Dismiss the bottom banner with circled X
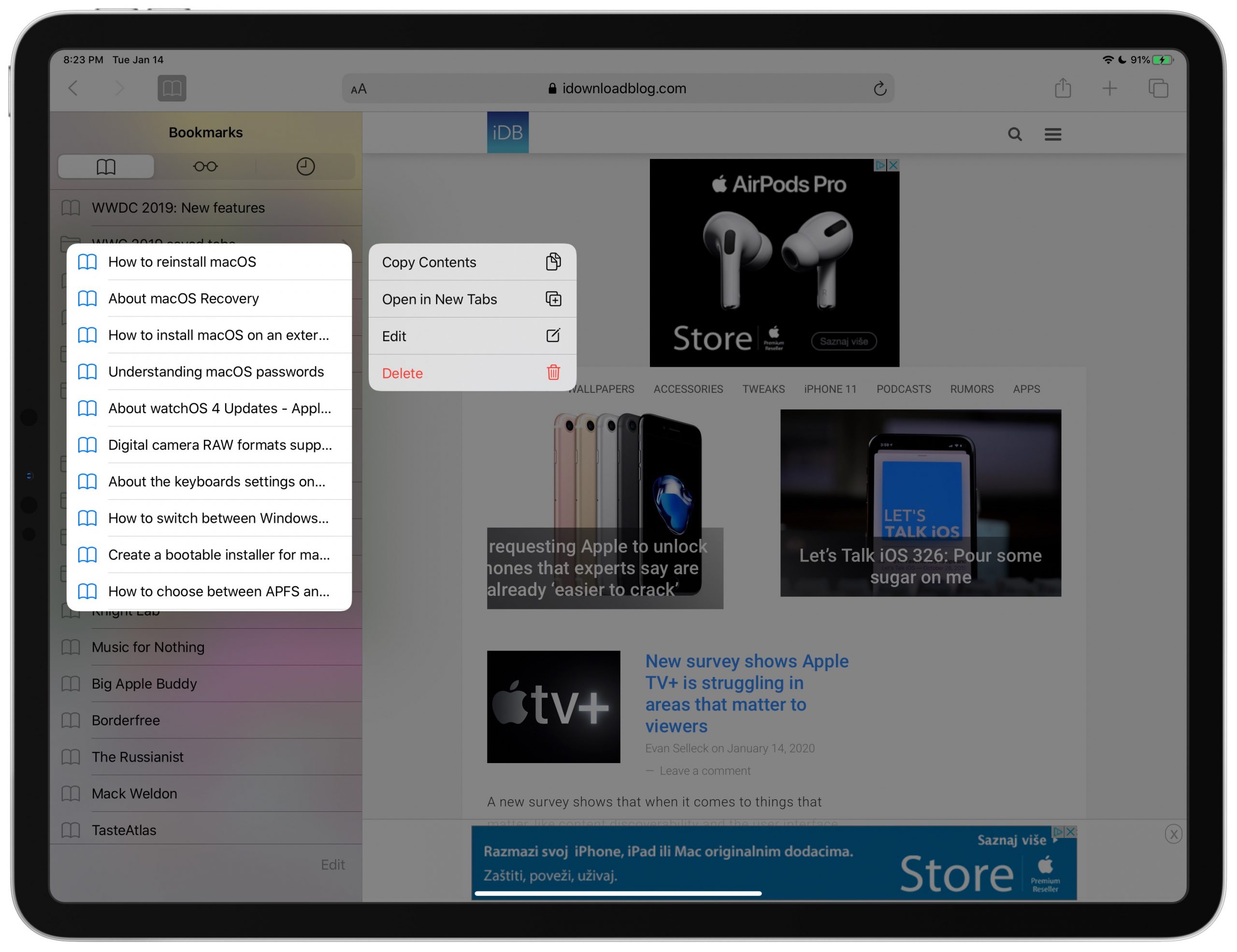 pyautogui.click(x=1173, y=834)
